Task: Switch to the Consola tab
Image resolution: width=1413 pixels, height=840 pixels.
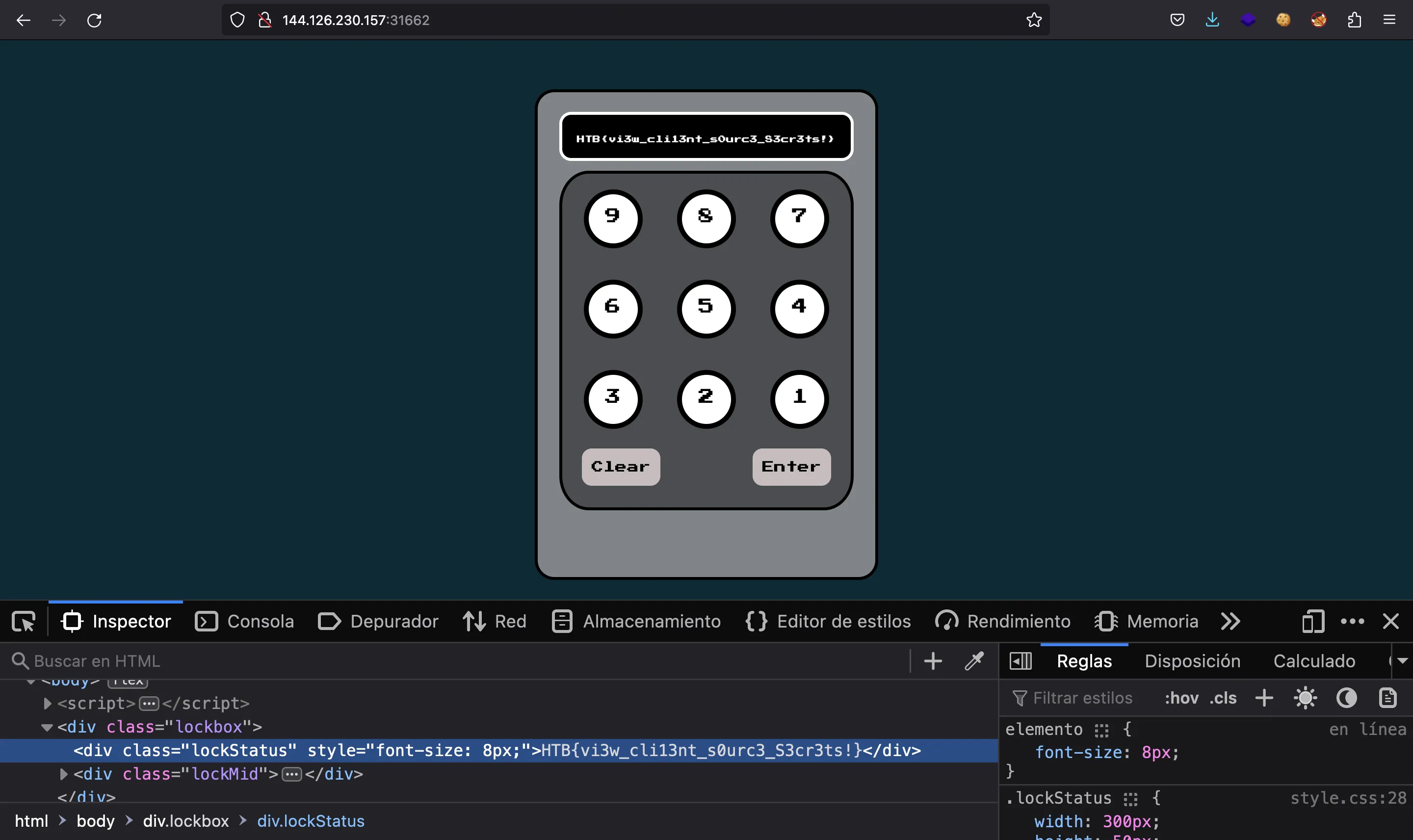Action: click(x=244, y=622)
